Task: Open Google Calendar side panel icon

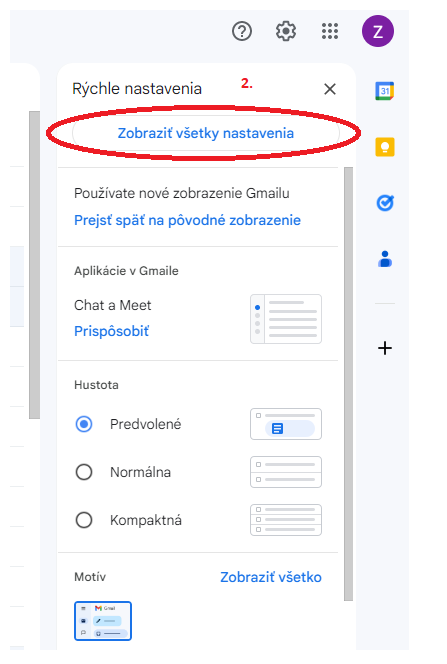Action: (x=385, y=91)
